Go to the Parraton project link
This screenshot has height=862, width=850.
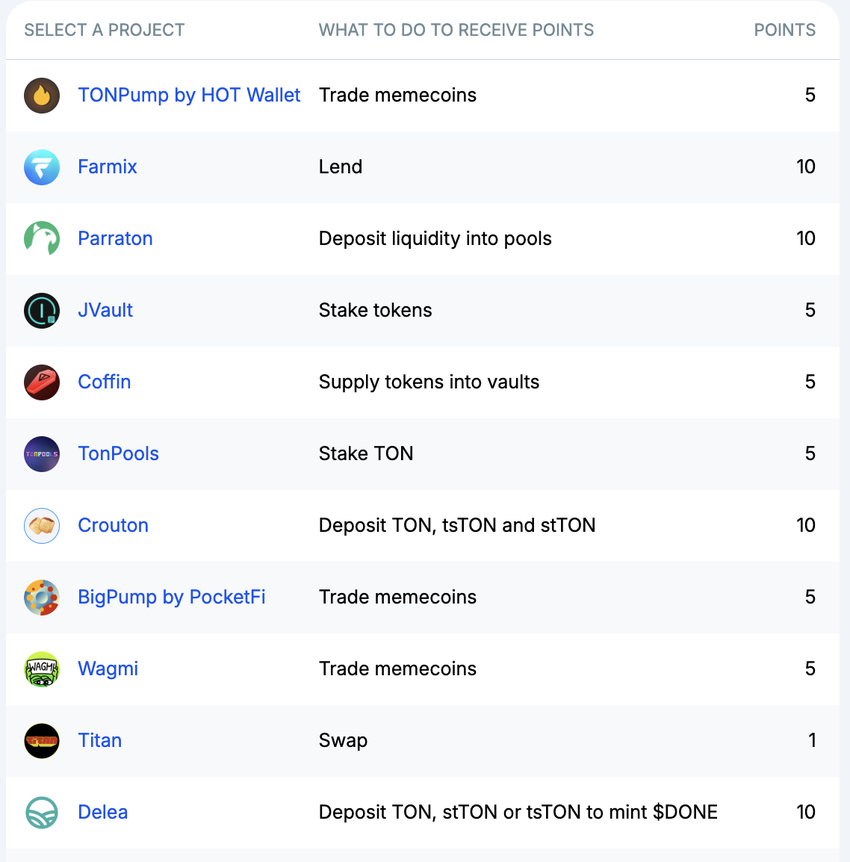click(115, 238)
